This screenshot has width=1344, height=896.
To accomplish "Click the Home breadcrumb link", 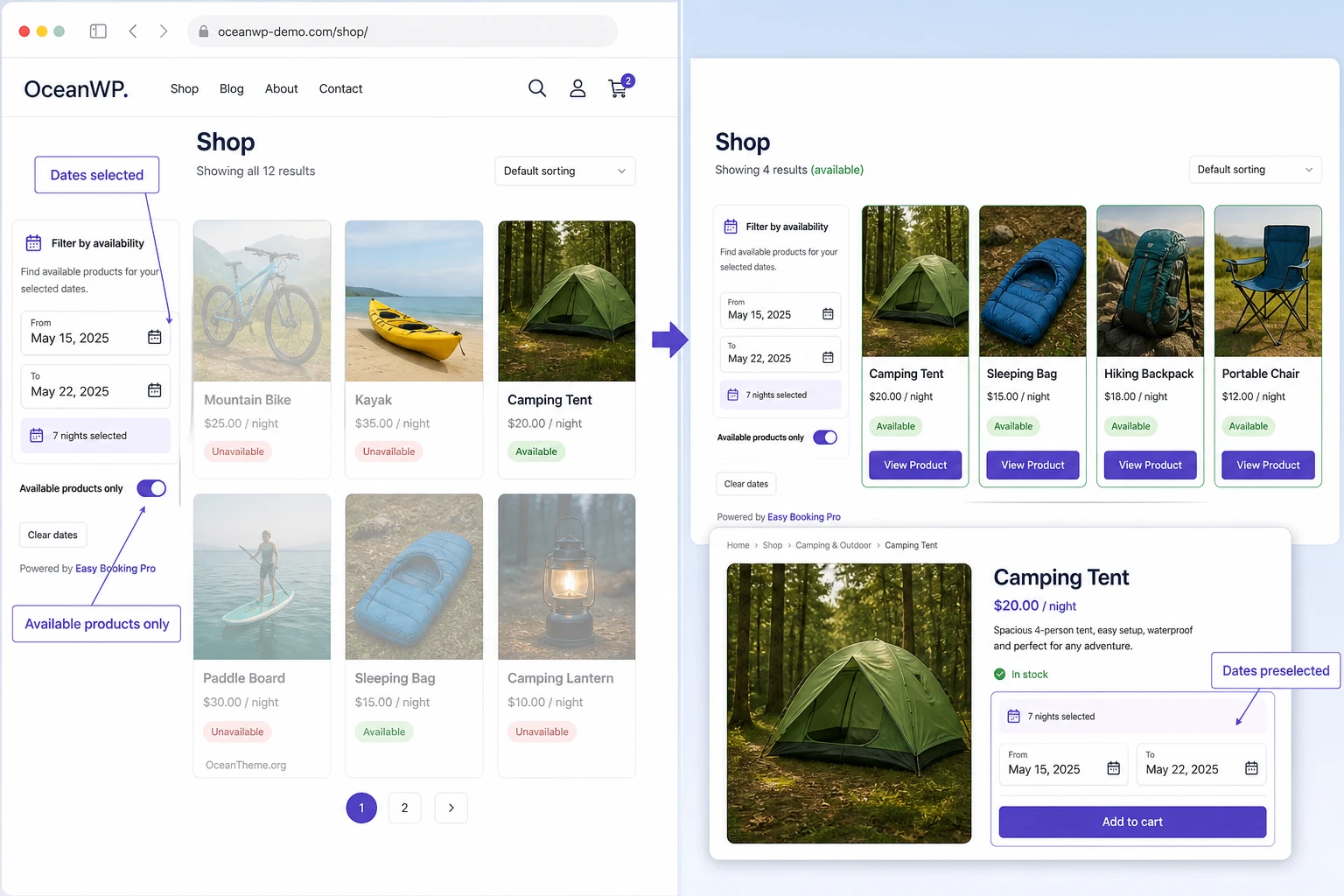I will tap(738, 545).
